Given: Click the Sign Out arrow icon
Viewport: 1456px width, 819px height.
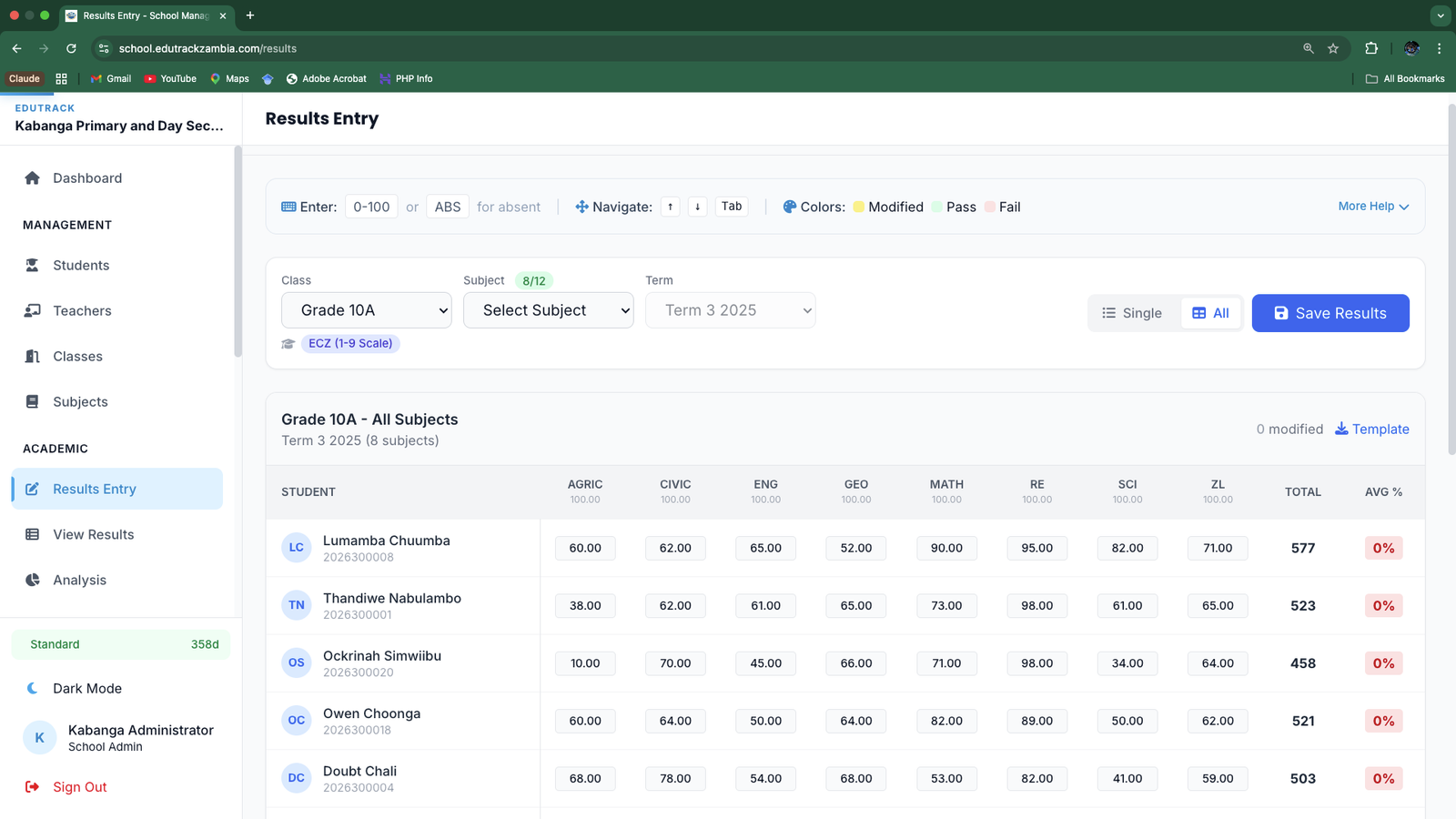Looking at the screenshot, I should point(33,787).
